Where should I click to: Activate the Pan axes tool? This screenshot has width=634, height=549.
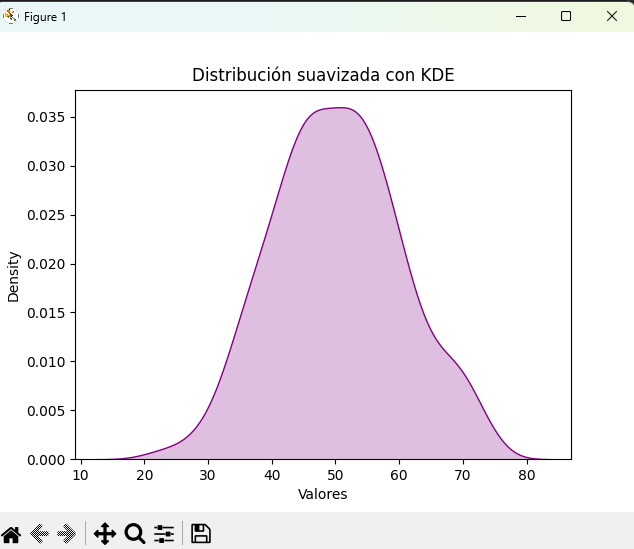[105, 533]
